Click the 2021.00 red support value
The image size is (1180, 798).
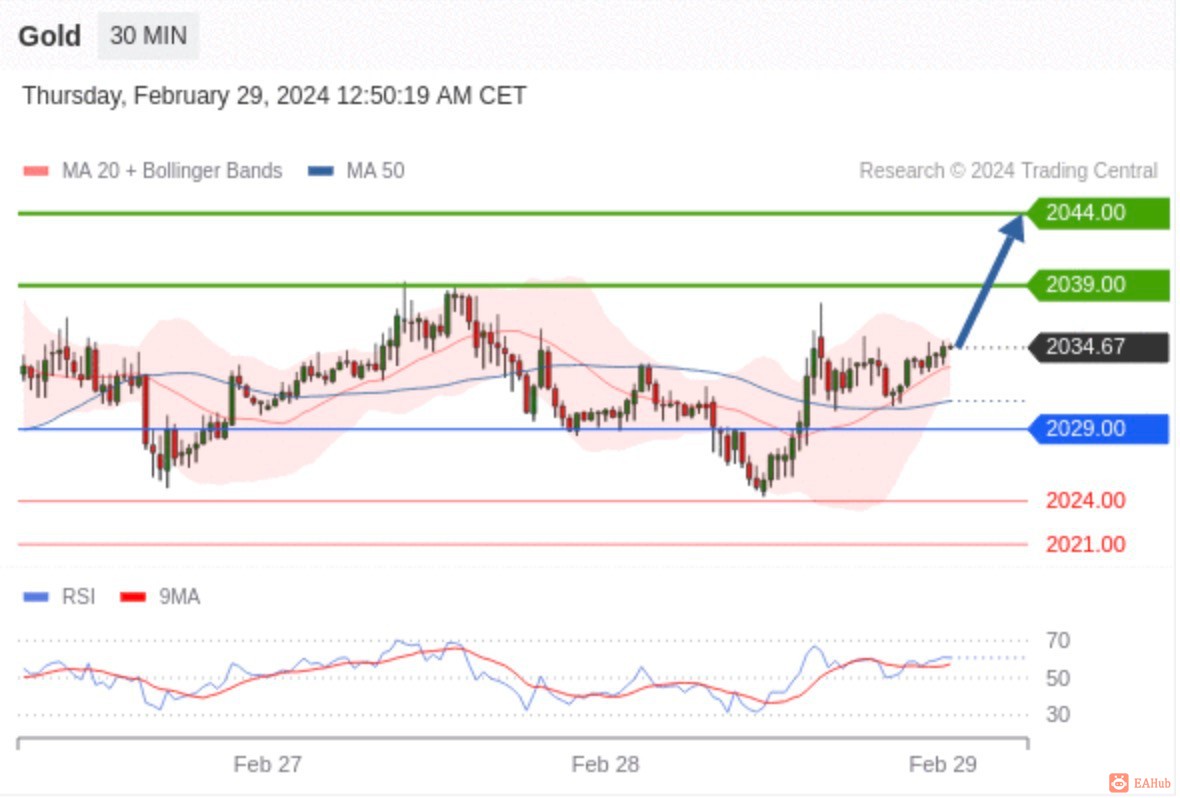(x=1086, y=544)
